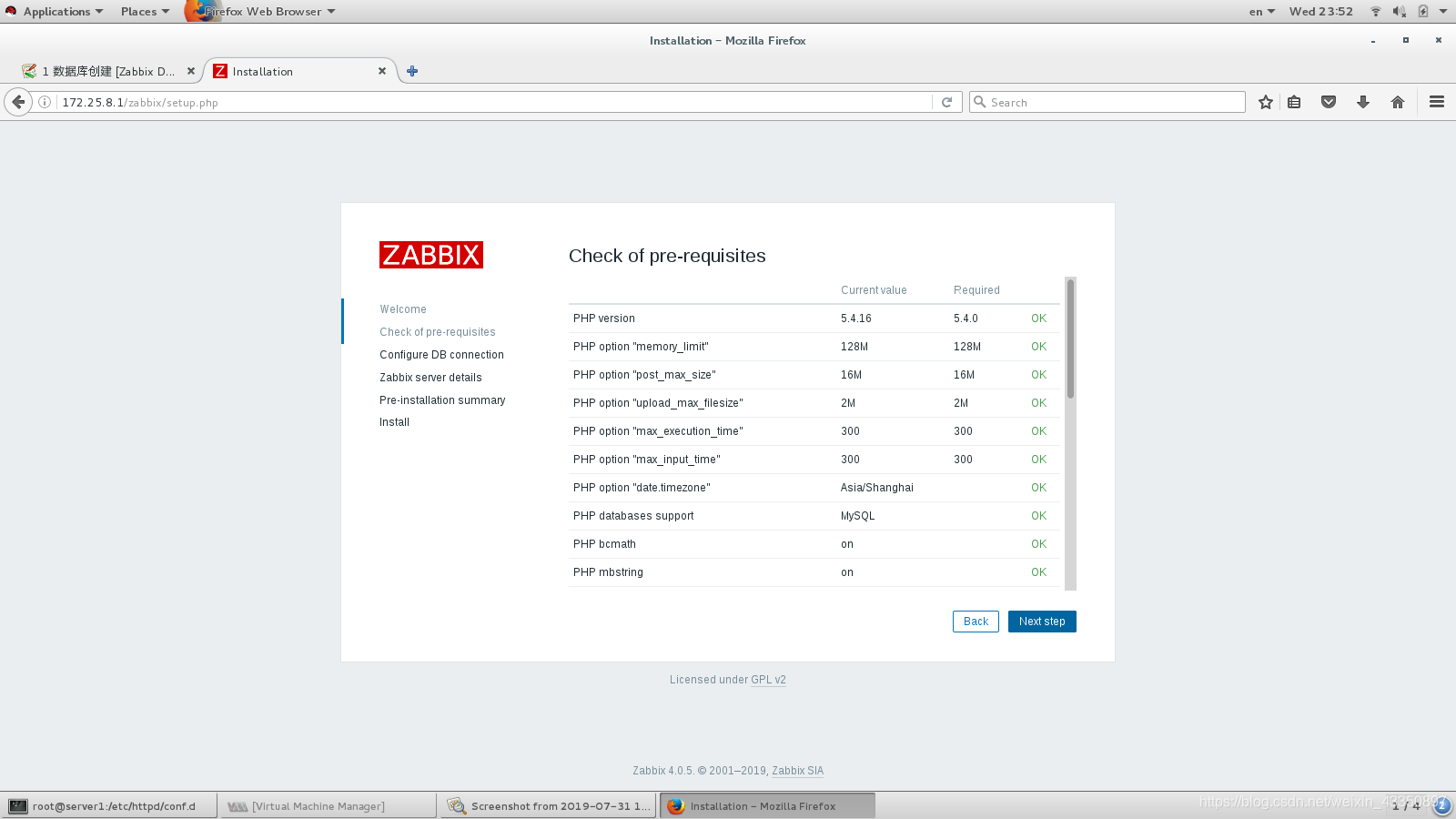This screenshot has height=819, width=1456.
Task: Click the PHP bcmath row label
Action: tap(604, 544)
